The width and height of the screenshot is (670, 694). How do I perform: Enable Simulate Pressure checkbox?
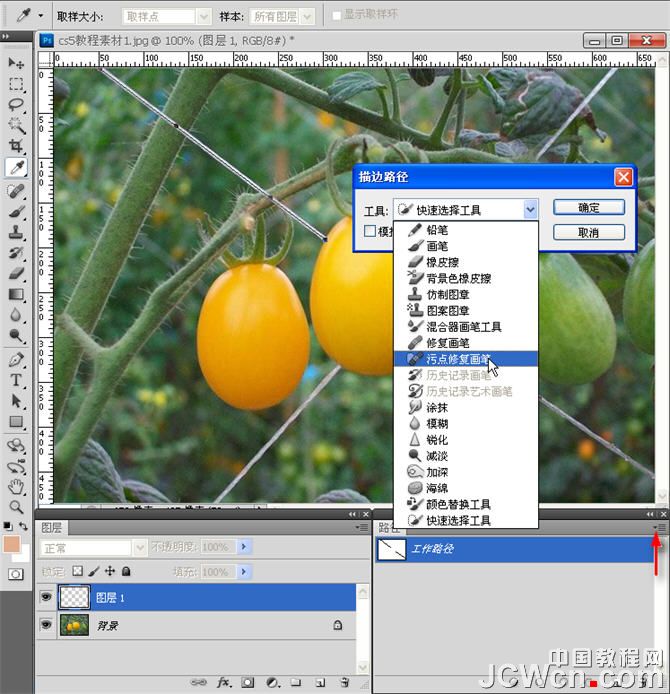[x=370, y=231]
